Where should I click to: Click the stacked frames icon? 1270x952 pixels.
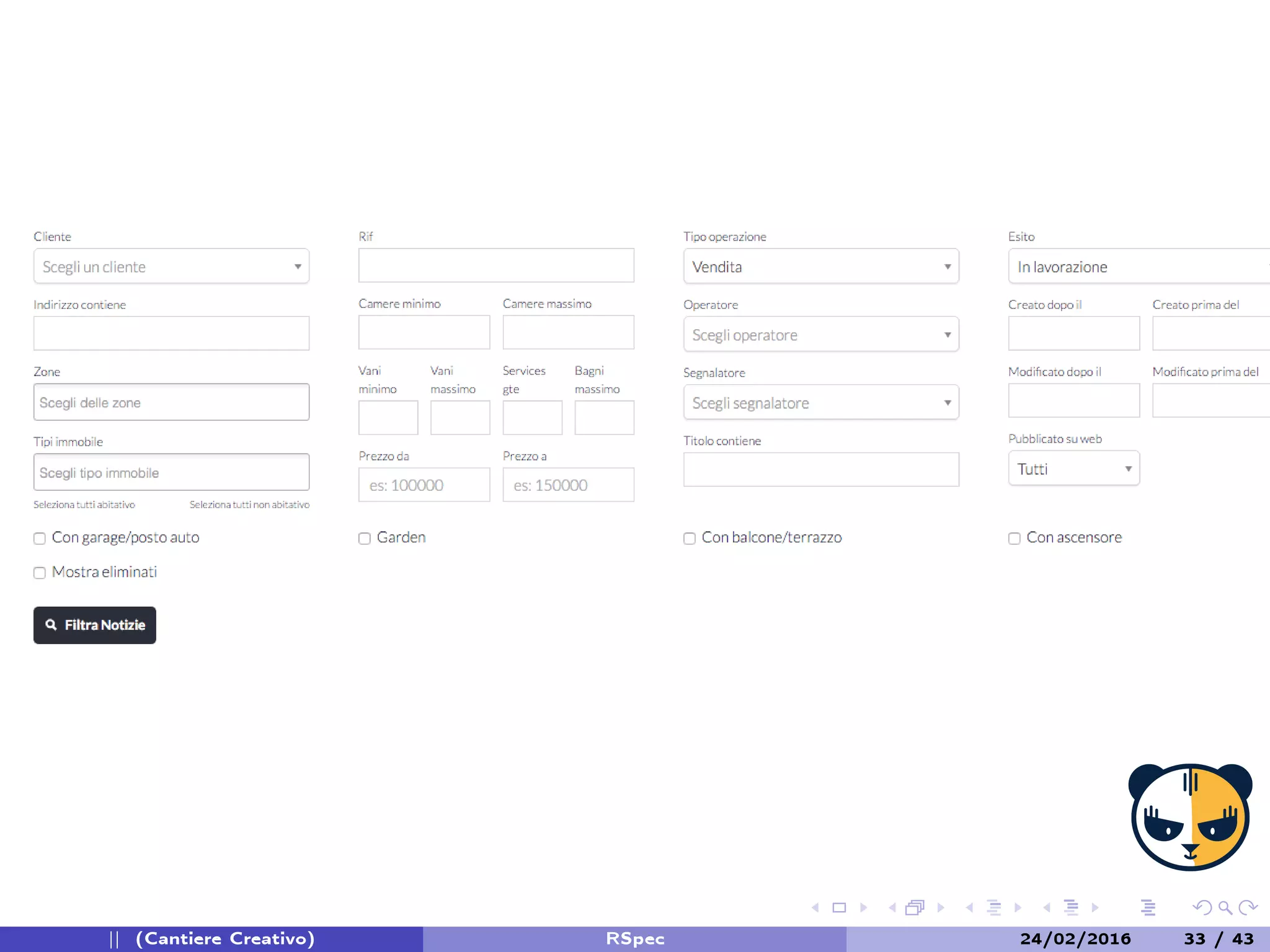click(915, 907)
